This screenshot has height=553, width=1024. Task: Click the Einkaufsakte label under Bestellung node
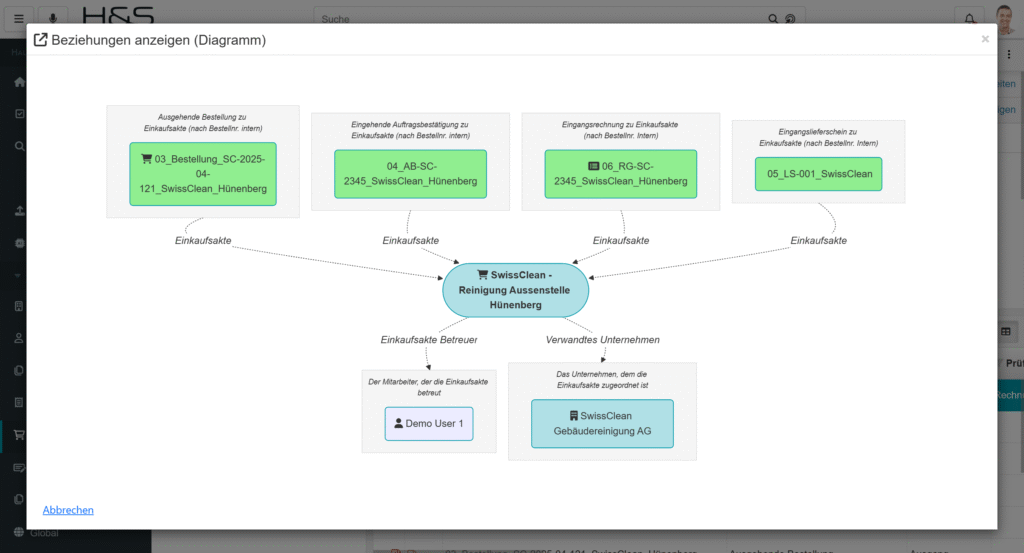[203, 240]
